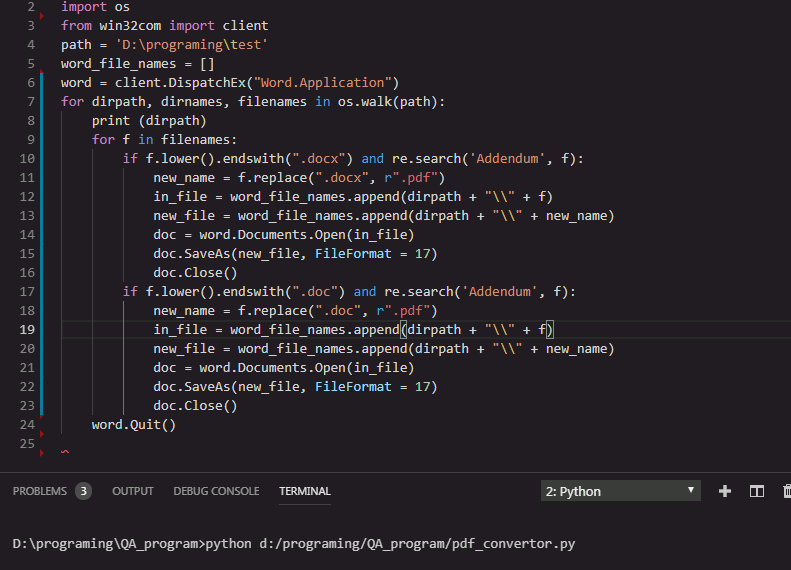Click line number 7 in the gutter
This screenshot has width=791, height=570.
pyautogui.click(x=31, y=102)
